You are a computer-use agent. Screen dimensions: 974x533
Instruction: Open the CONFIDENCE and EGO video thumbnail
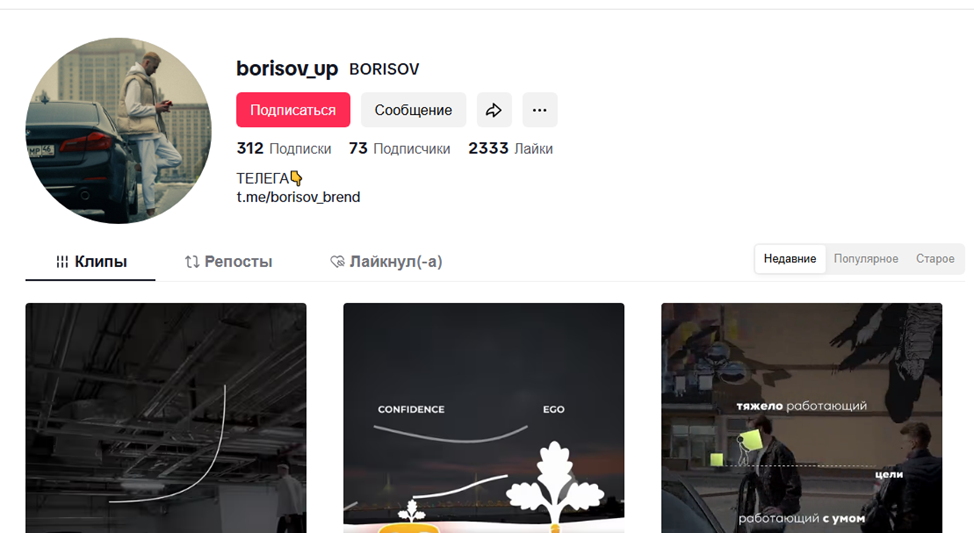484,418
